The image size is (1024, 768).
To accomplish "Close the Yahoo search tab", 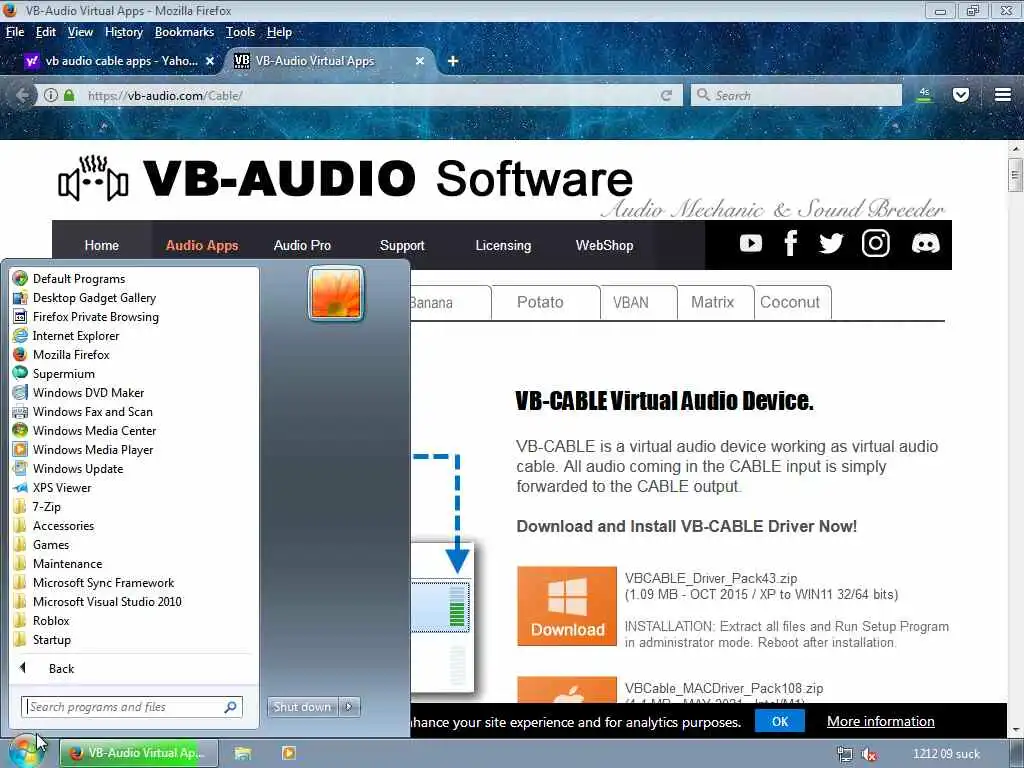I will [210, 61].
